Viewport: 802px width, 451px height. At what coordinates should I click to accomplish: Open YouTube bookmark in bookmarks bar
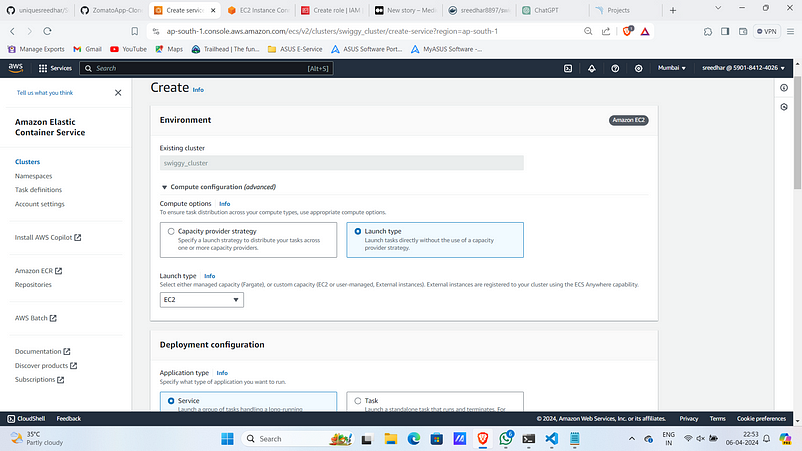pos(128,49)
